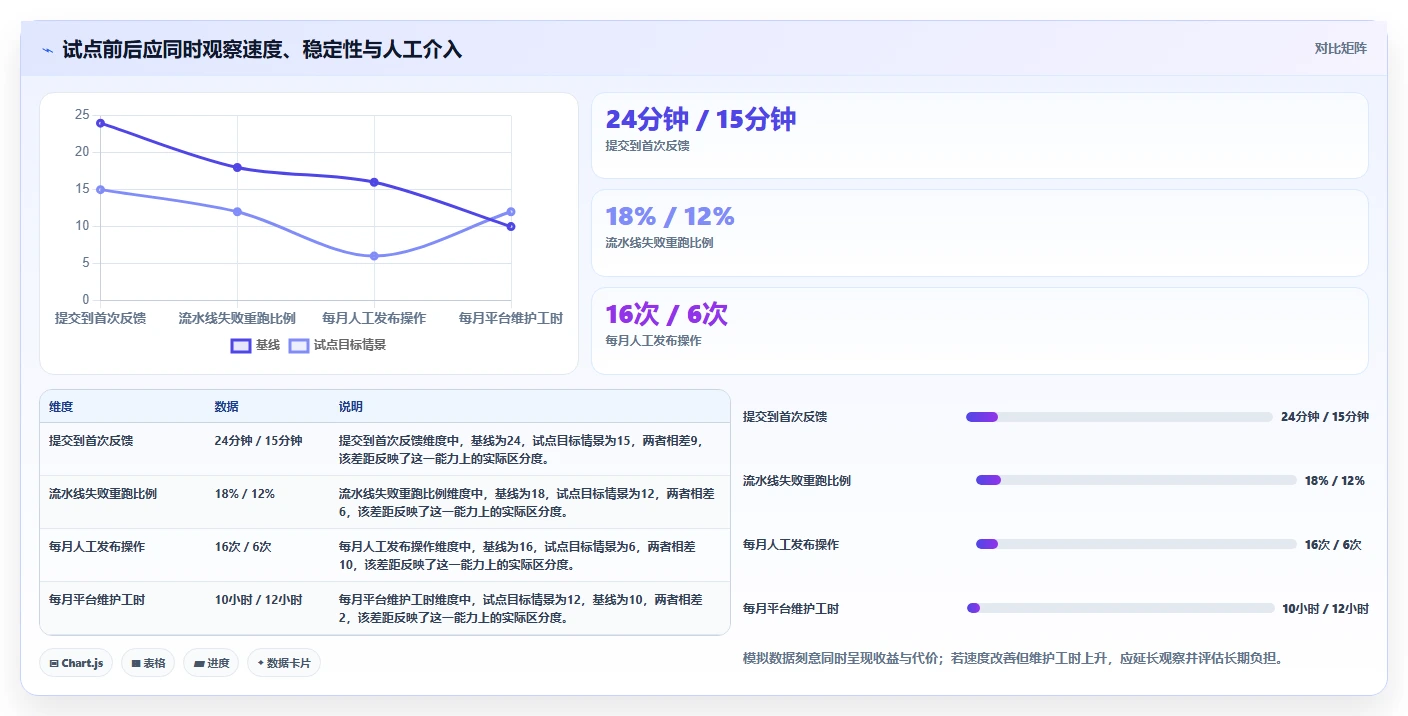Viewport: 1408px width, 716px height.
Task: Click the 16次 / 6次 data cell in the table
Action: (x=243, y=547)
